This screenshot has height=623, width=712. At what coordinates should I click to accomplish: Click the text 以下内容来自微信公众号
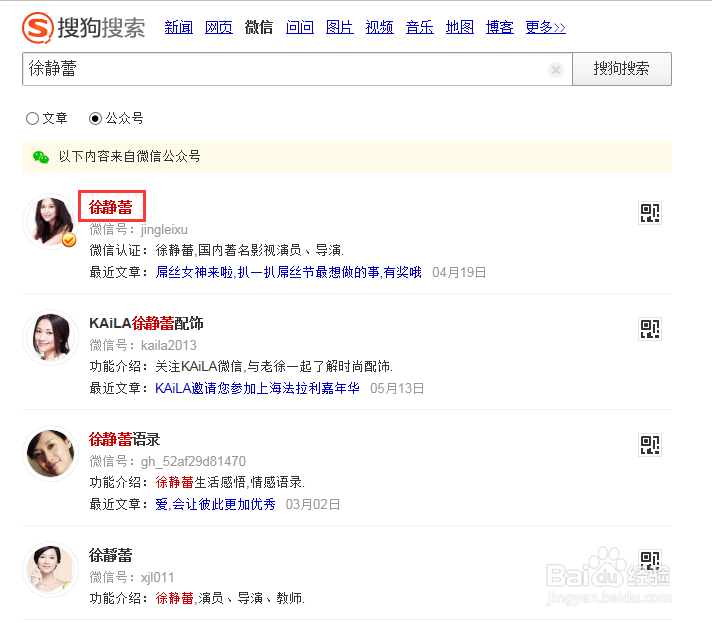click(129, 157)
